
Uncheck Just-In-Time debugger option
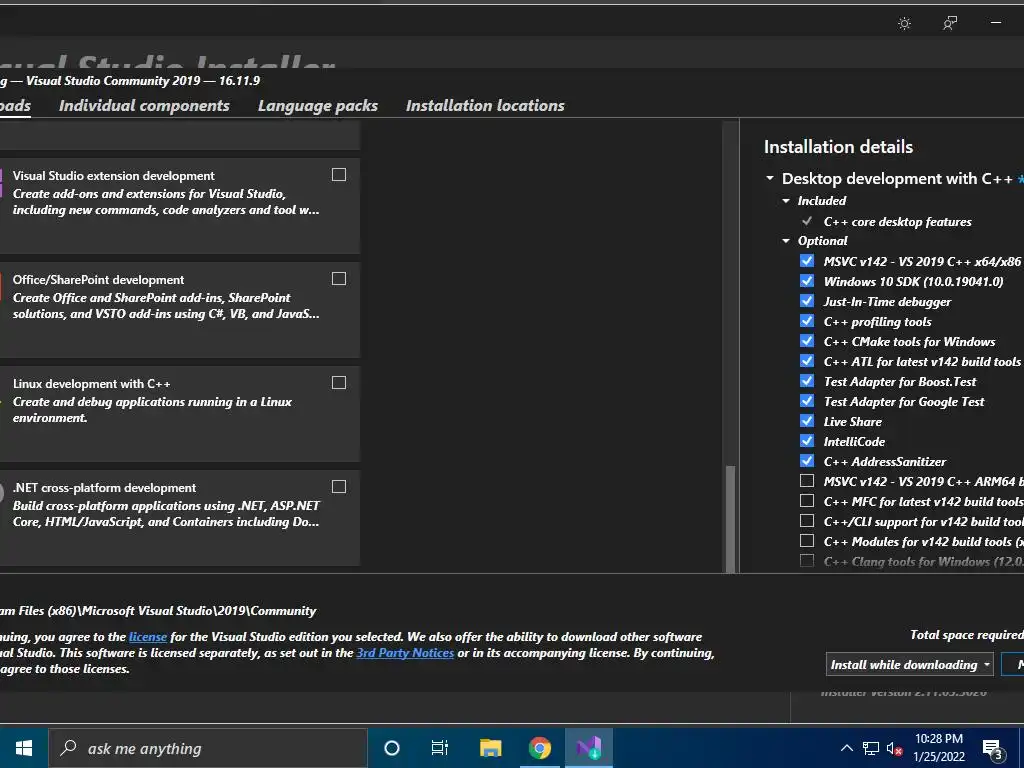[x=807, y=300]
